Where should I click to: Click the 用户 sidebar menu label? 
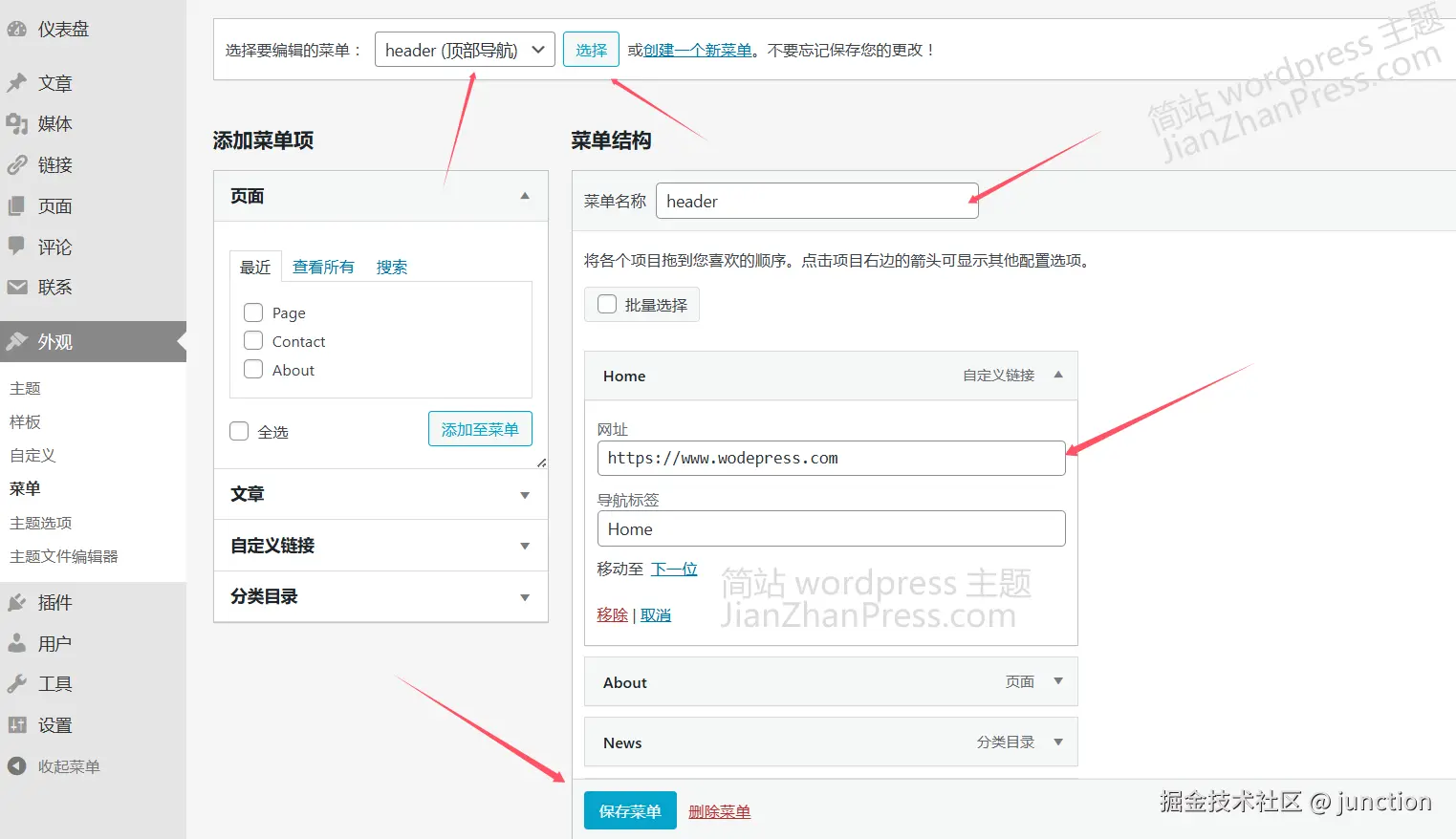coord(55,643)
